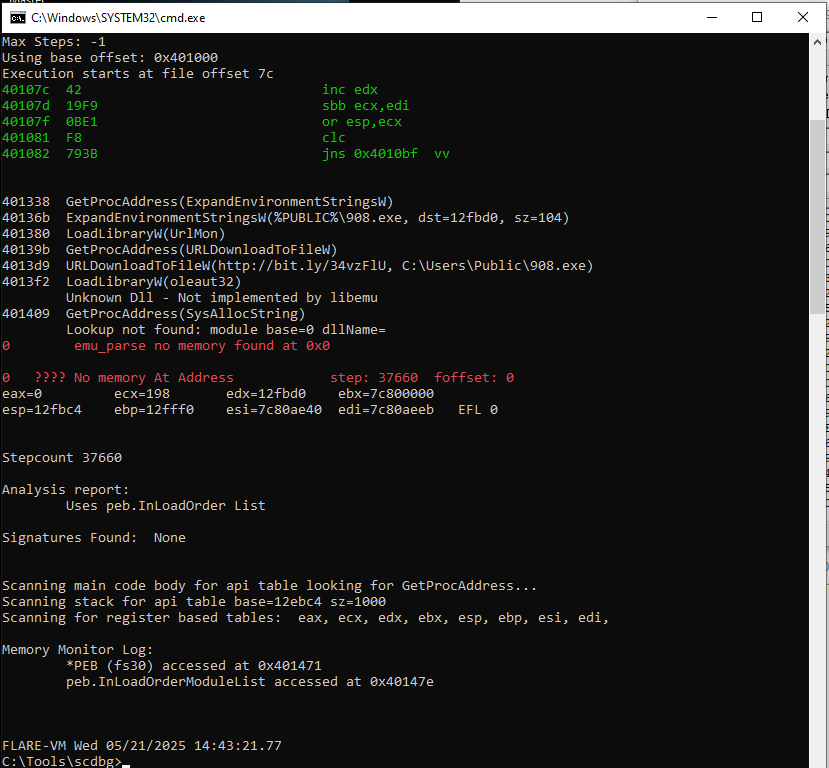Click the 'Stepcount 37660' line
This screenshot has width=829, height=768.
pyautogui.click(x=62, y=458)
